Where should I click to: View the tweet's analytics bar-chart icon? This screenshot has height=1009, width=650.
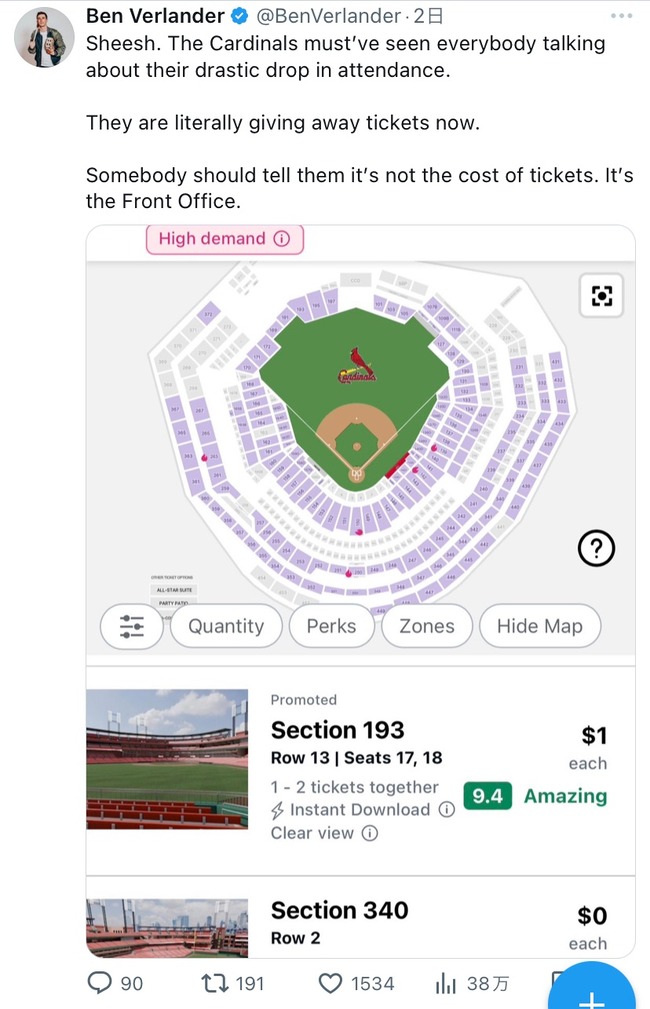click(x=445, y=983)
